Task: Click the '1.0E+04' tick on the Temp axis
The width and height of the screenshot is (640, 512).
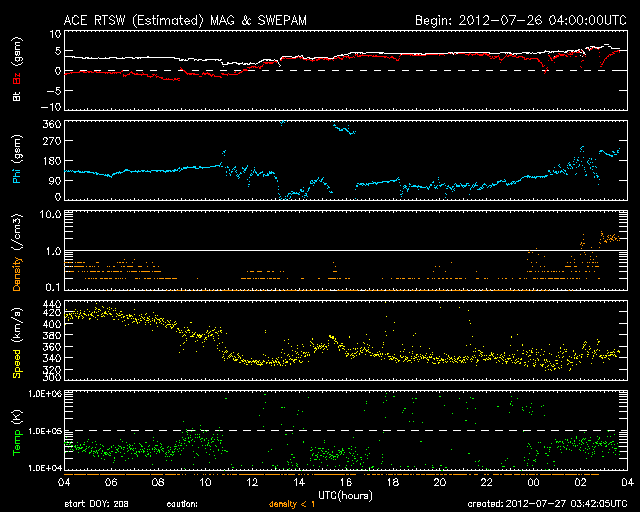Action: tap(45, 468)
